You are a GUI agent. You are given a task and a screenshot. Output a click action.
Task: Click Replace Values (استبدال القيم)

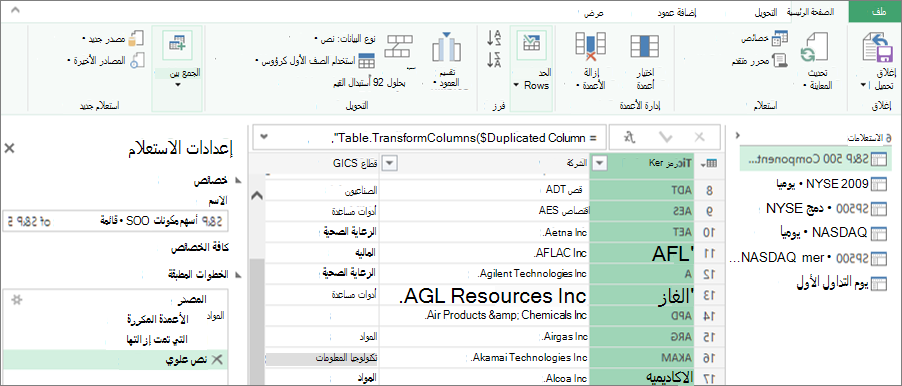[x=369, y=82]
